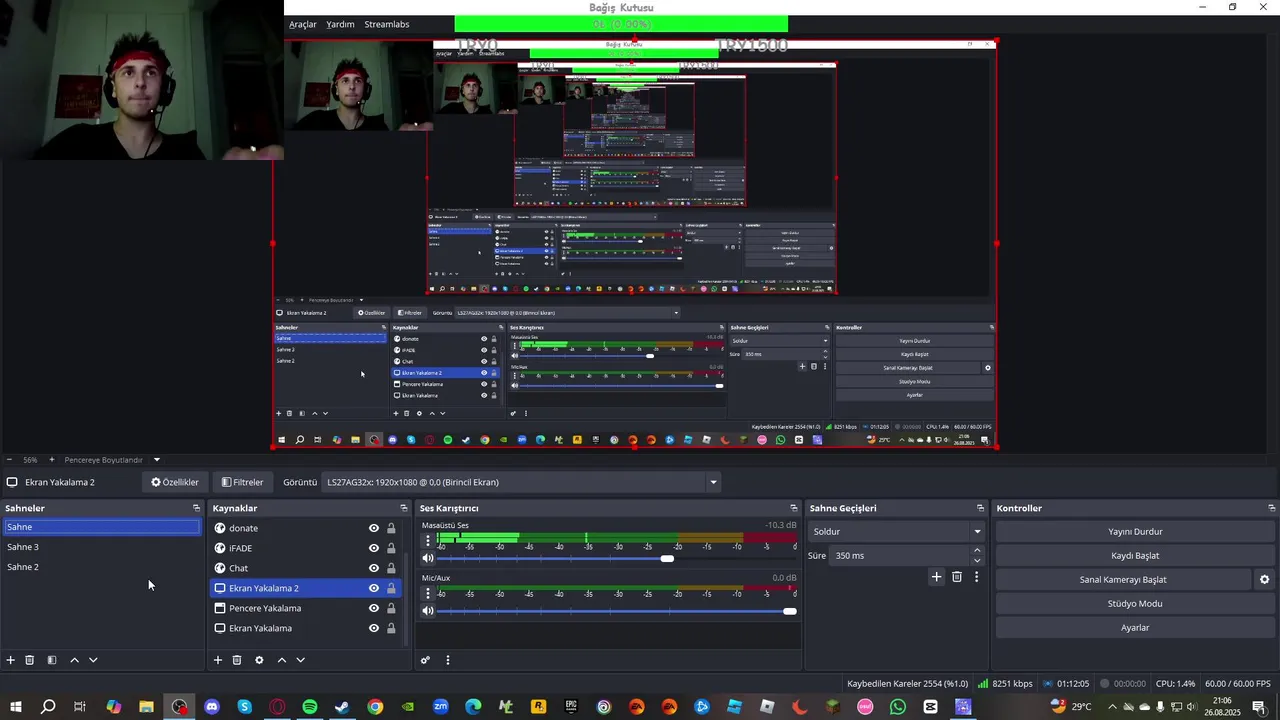Toggle the lock on the Chat source
Image resolution: width=1280 pixels, height=720 pixels.
pyautogui.click(x=391, y=568)
